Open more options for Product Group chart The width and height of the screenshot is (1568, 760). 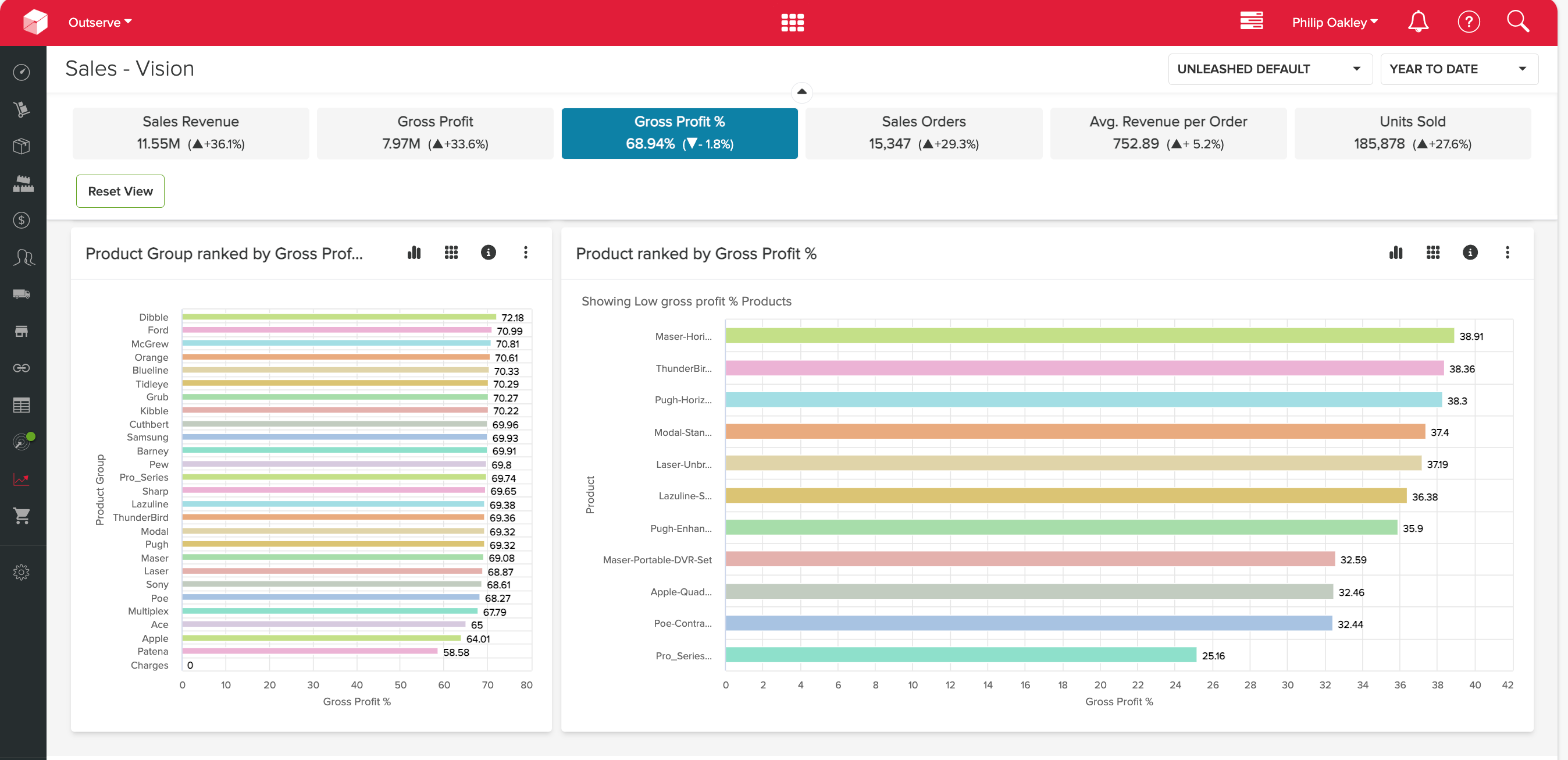525,252
